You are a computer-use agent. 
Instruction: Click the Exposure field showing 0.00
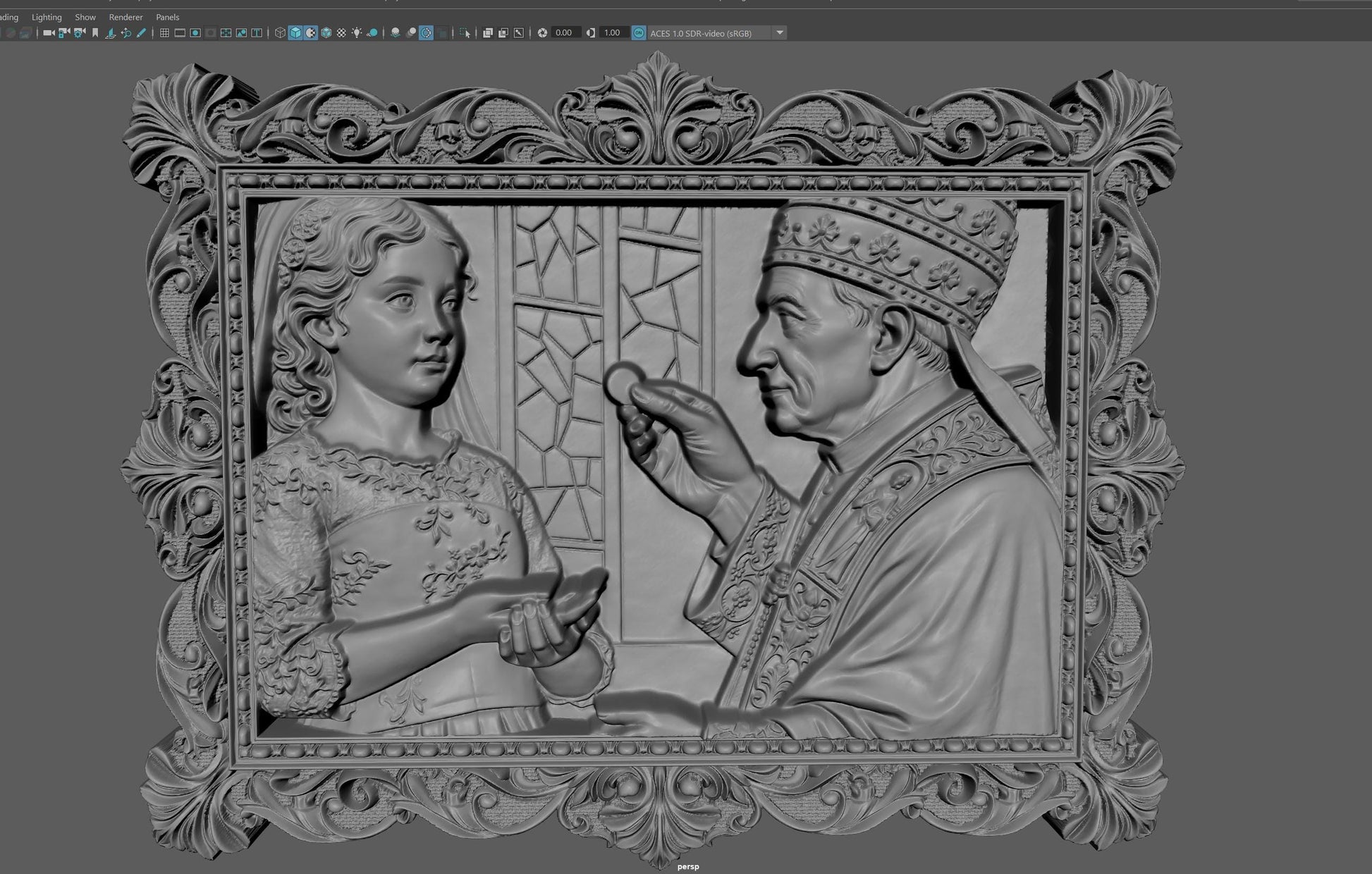tap(565, 32)
